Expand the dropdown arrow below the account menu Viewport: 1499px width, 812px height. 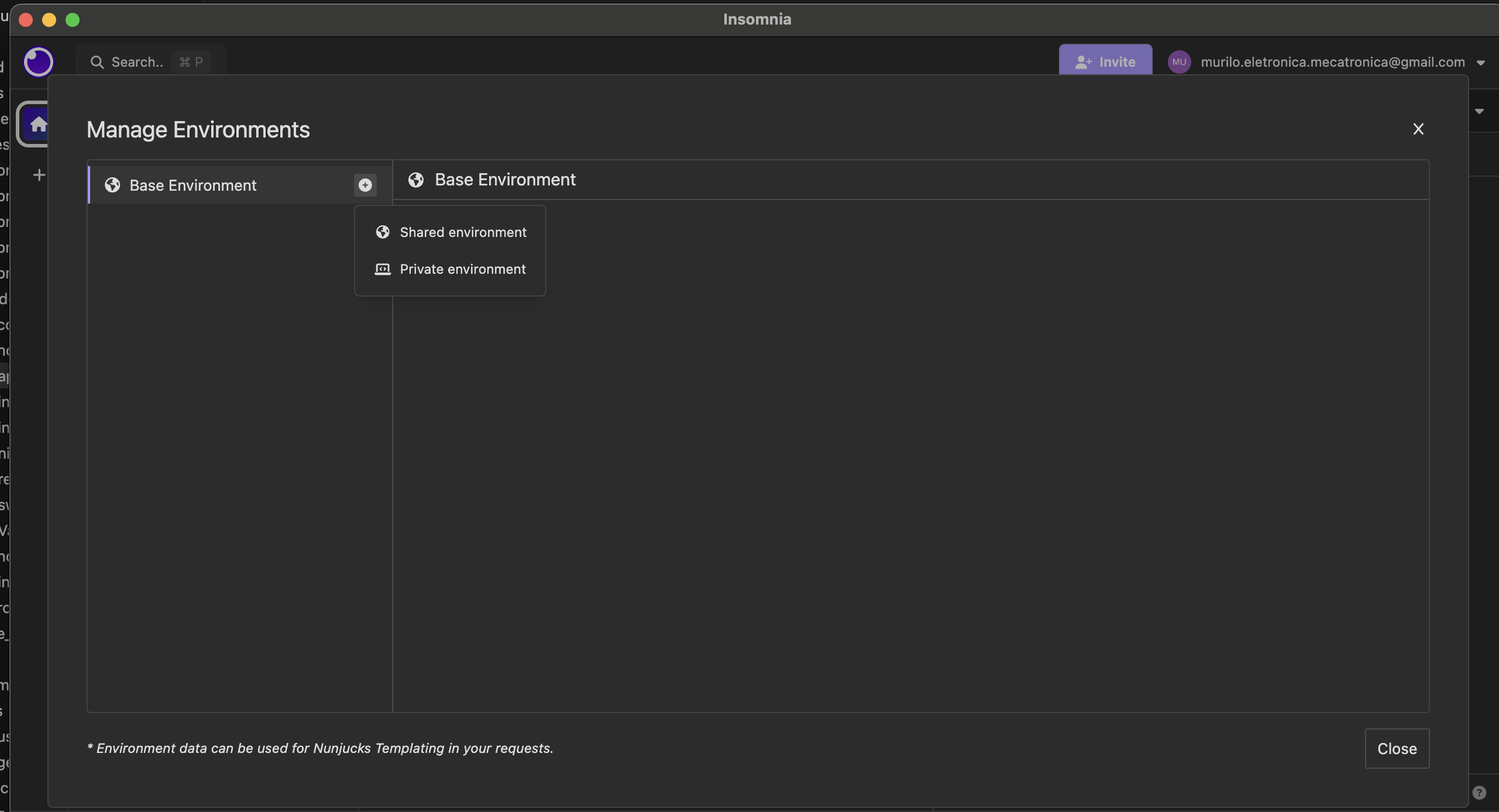(1479, 111)
